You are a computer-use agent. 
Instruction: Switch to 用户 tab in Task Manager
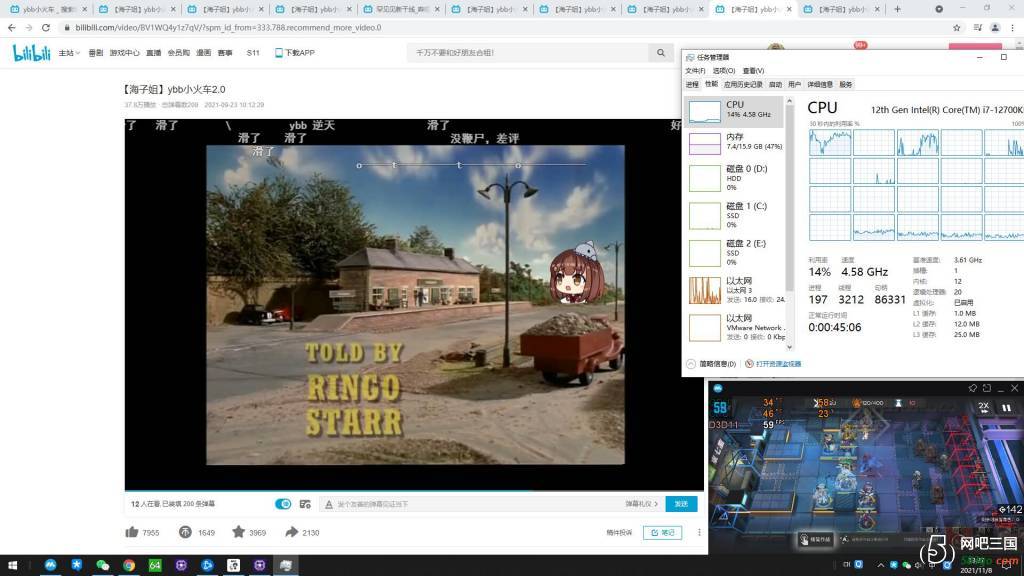tap(794, 84)
